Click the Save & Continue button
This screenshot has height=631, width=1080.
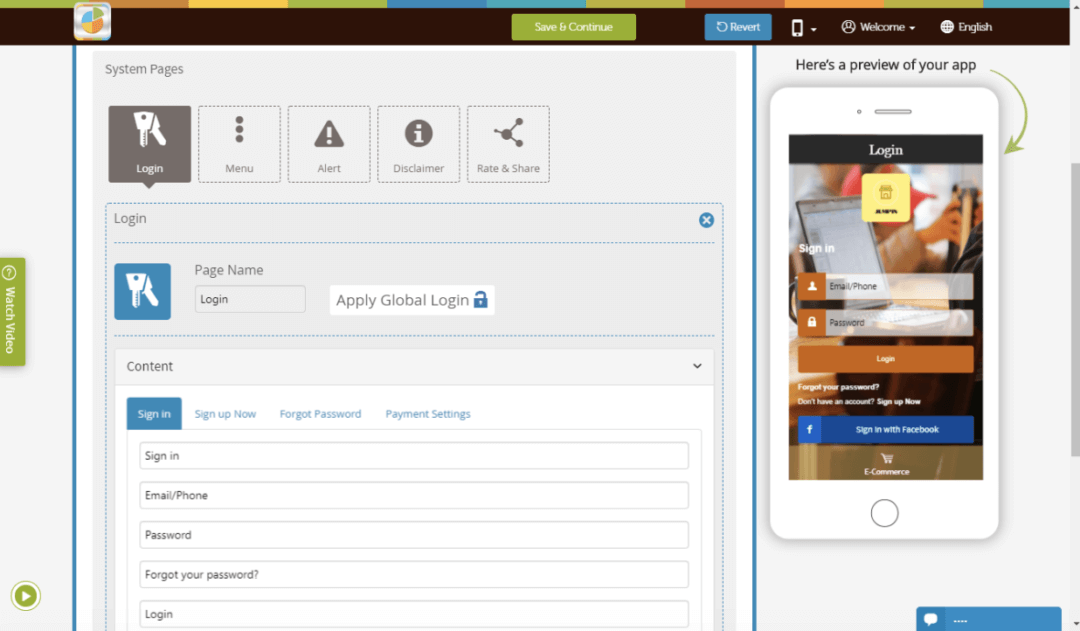573,27
